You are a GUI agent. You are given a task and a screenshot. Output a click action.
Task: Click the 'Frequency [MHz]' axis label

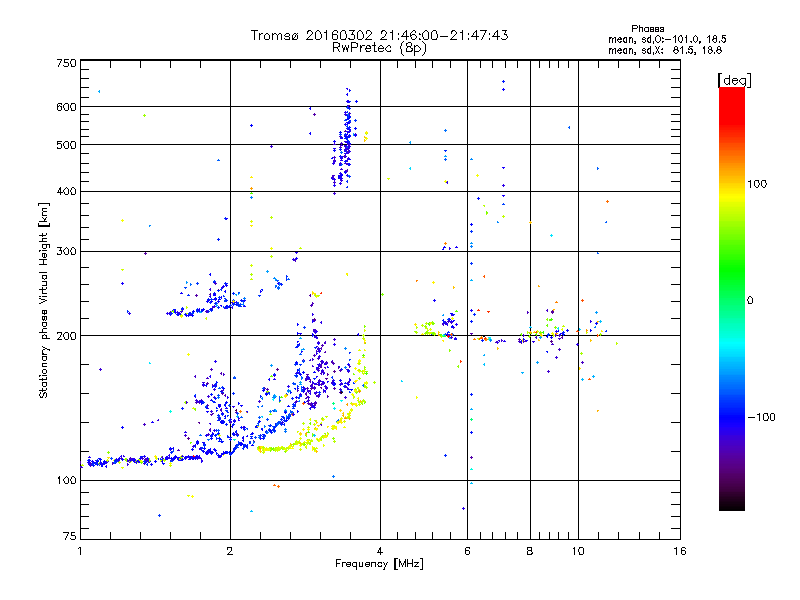pos(379,564)
